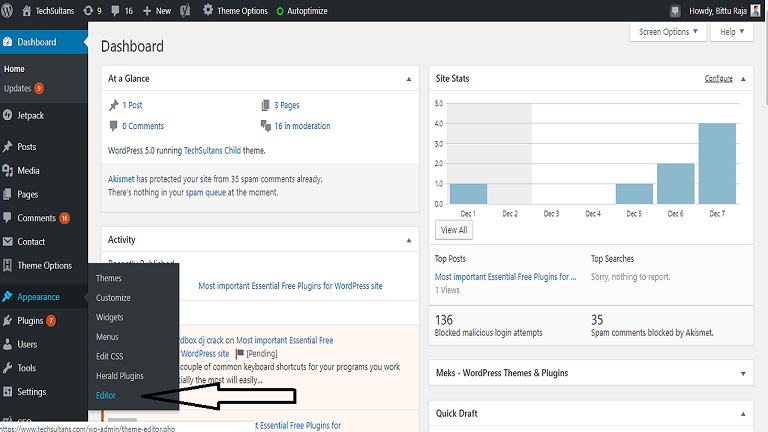Open the 16 in moderation link

[302, 126]
